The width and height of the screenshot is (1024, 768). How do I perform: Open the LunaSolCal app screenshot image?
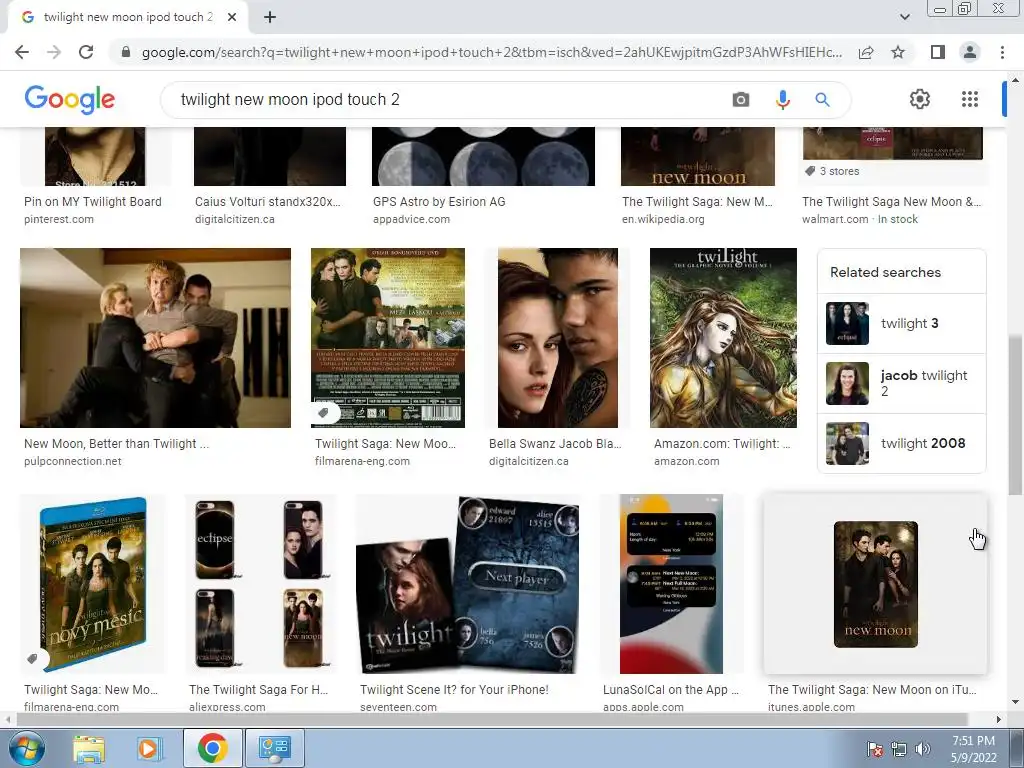671,584
